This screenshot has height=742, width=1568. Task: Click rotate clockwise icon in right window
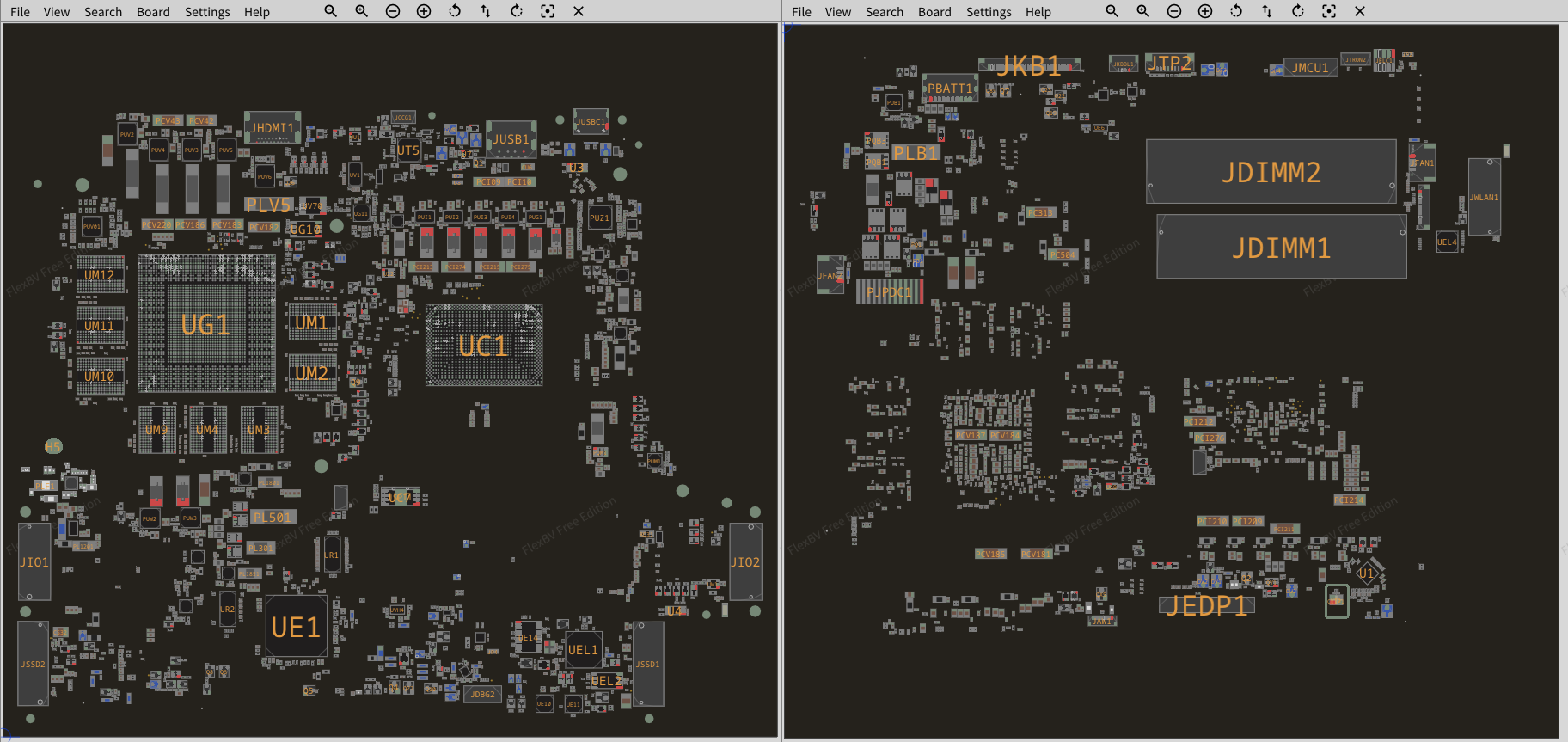(x=1298, y=11)
